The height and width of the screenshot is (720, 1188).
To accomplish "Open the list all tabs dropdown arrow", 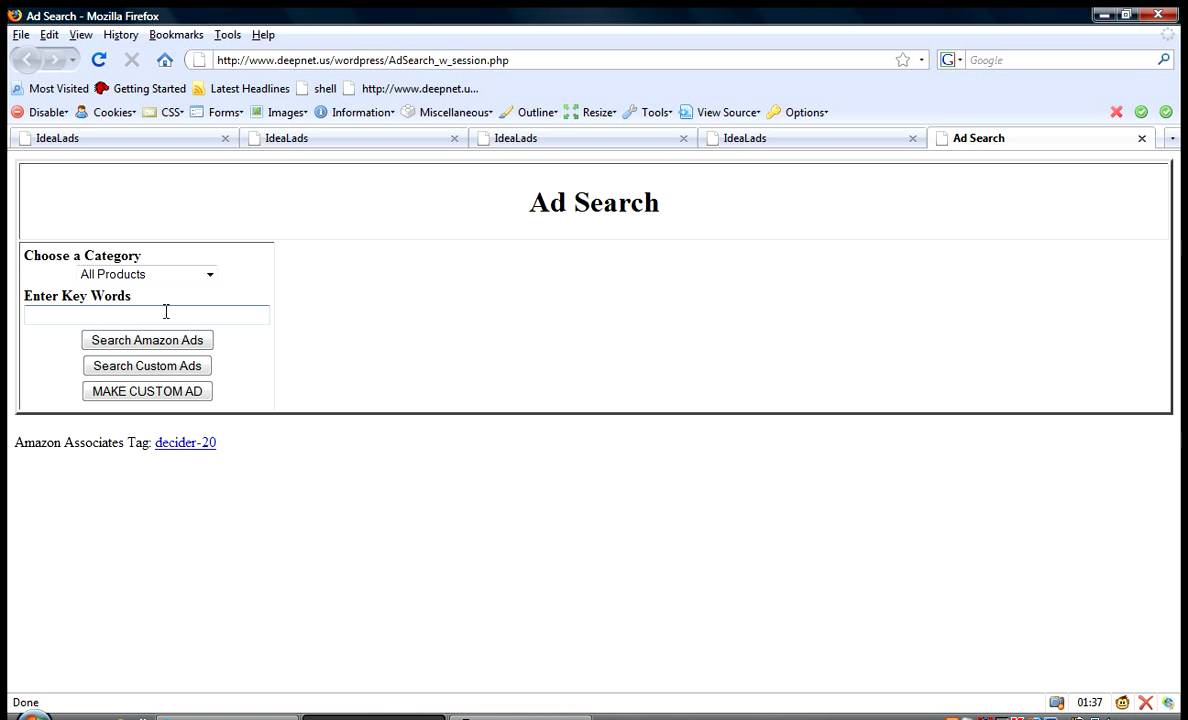I will 1172,139.
